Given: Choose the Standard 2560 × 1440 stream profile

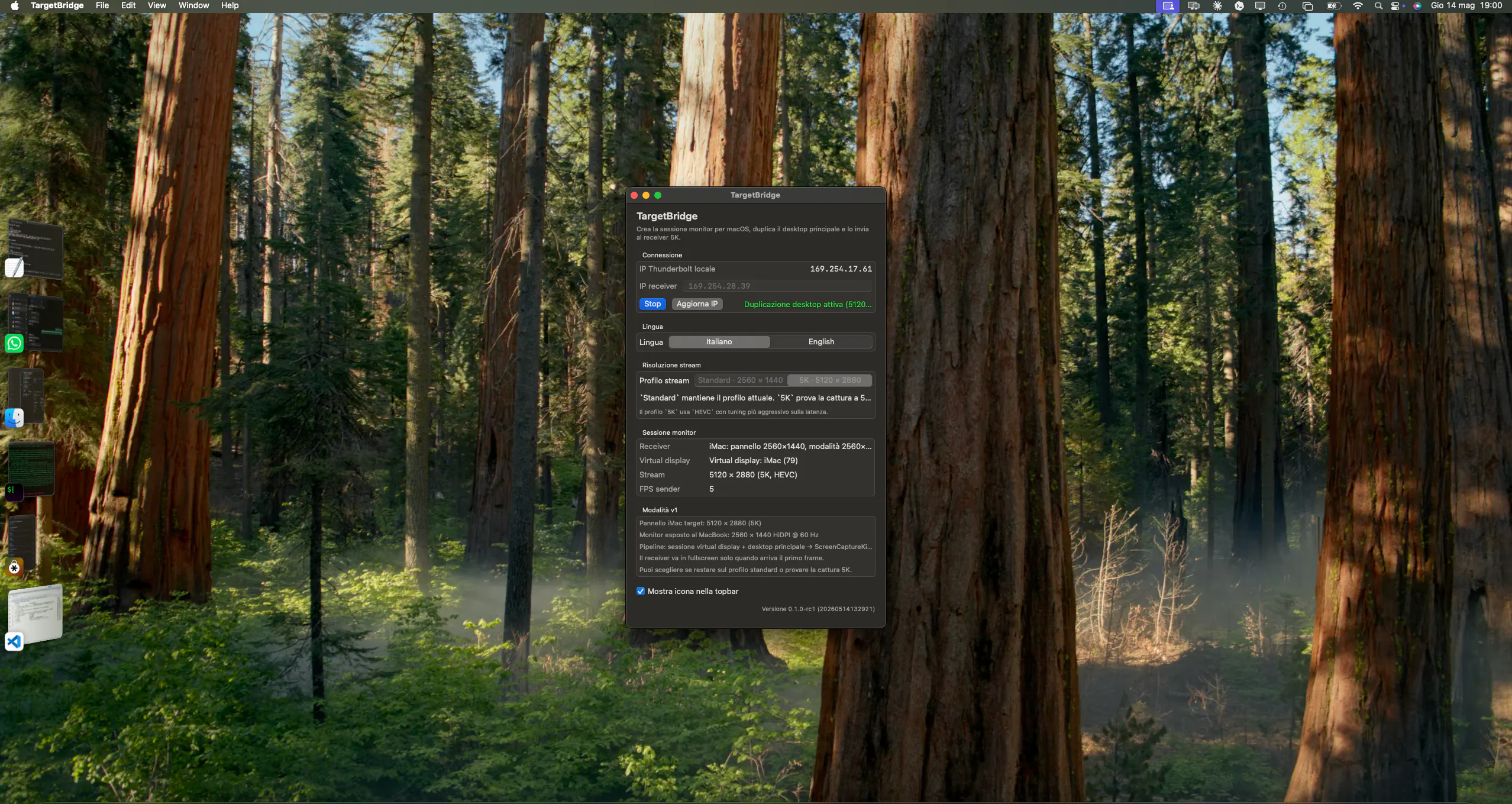Looking at the screenshot, I should [740, 380].
